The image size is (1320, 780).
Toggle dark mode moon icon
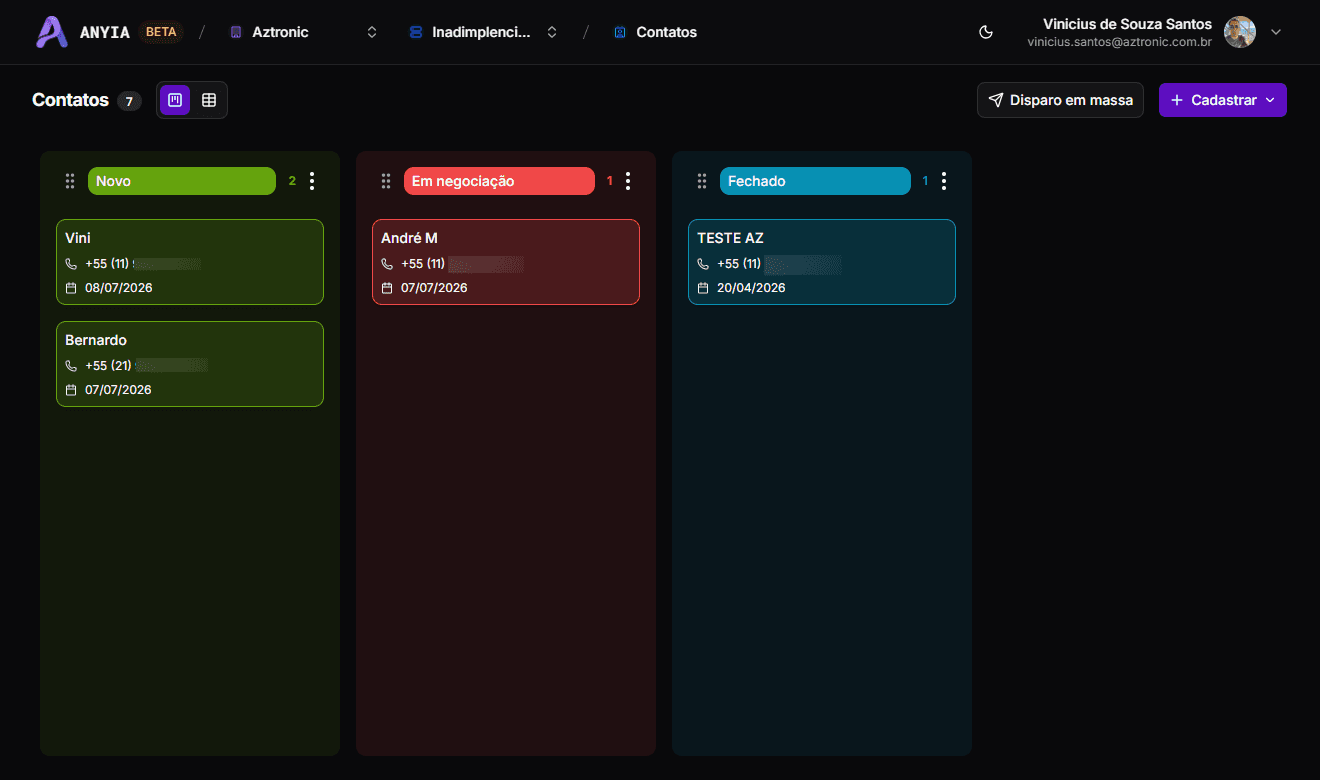(x=986, y=32)
